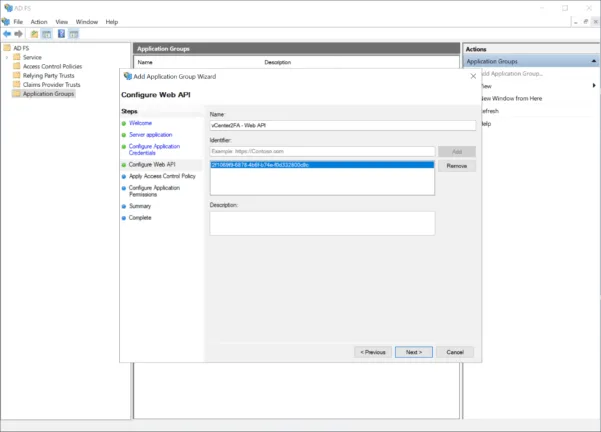
Task: Click the MMC console icon beside File menu
Action: click(5, 21)
